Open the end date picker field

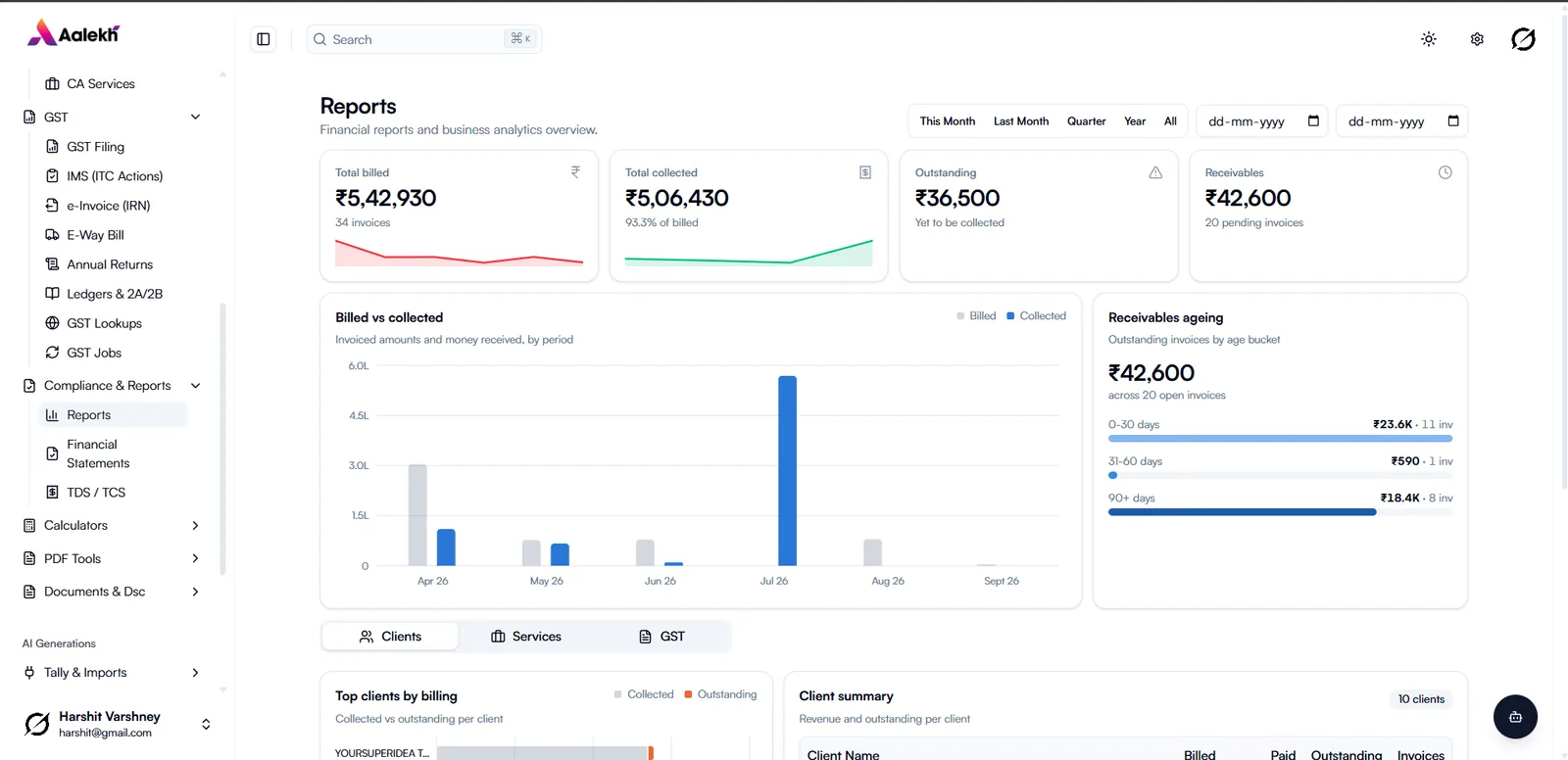[x=1402, y=121]
